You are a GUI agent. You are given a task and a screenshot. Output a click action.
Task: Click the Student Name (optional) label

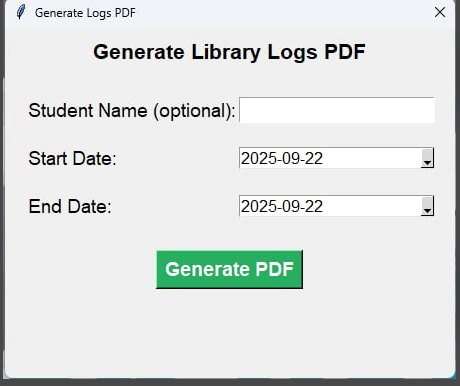tap(132, 111)
